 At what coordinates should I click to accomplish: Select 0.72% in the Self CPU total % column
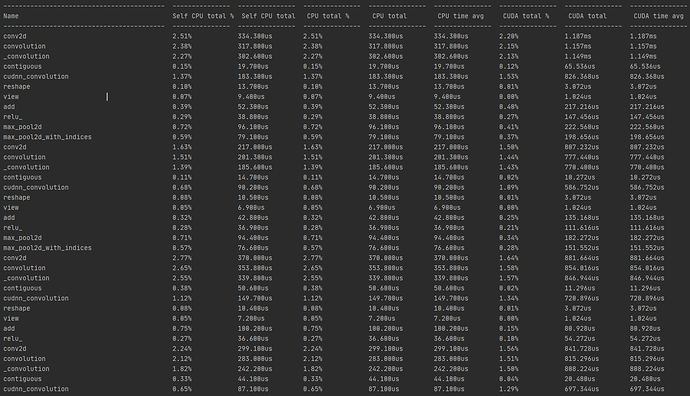(x=182, y=127)
